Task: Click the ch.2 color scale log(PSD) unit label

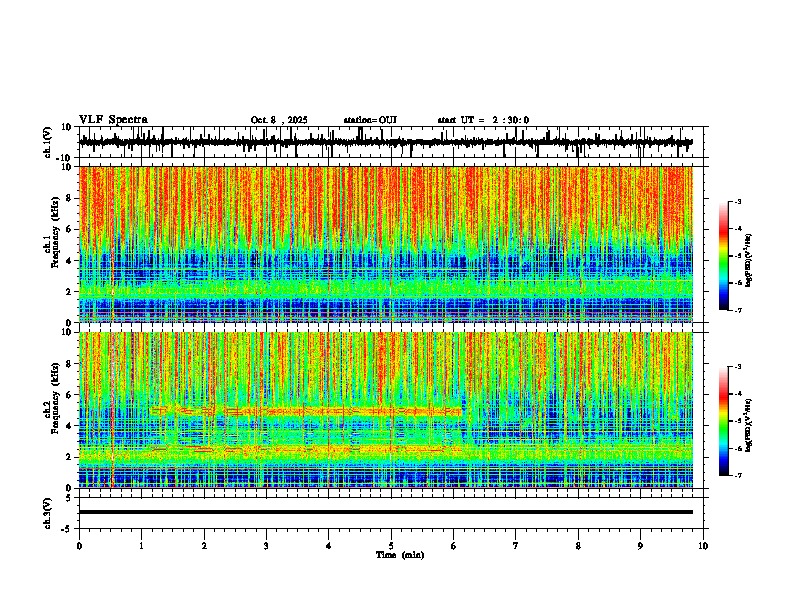Action: click(x=749, y=425)
